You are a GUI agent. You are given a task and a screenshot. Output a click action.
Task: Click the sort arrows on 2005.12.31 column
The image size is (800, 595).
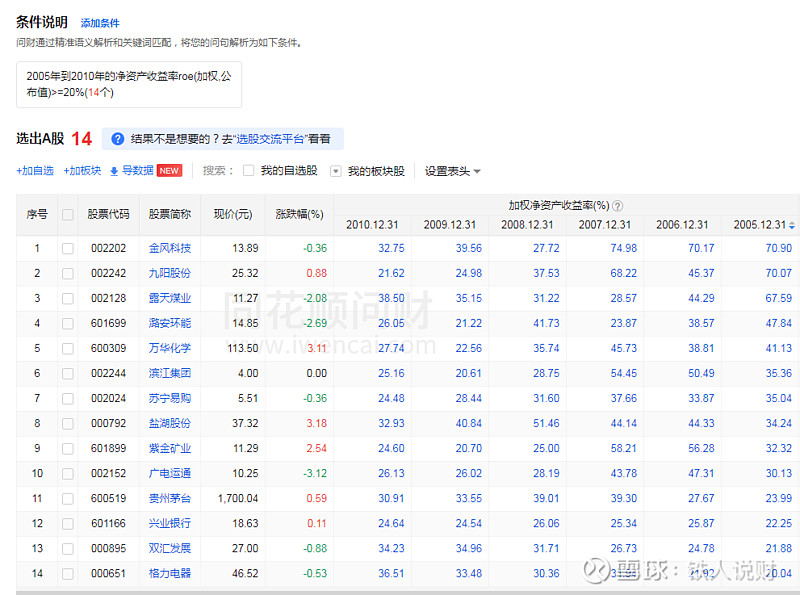pos(793,225)
